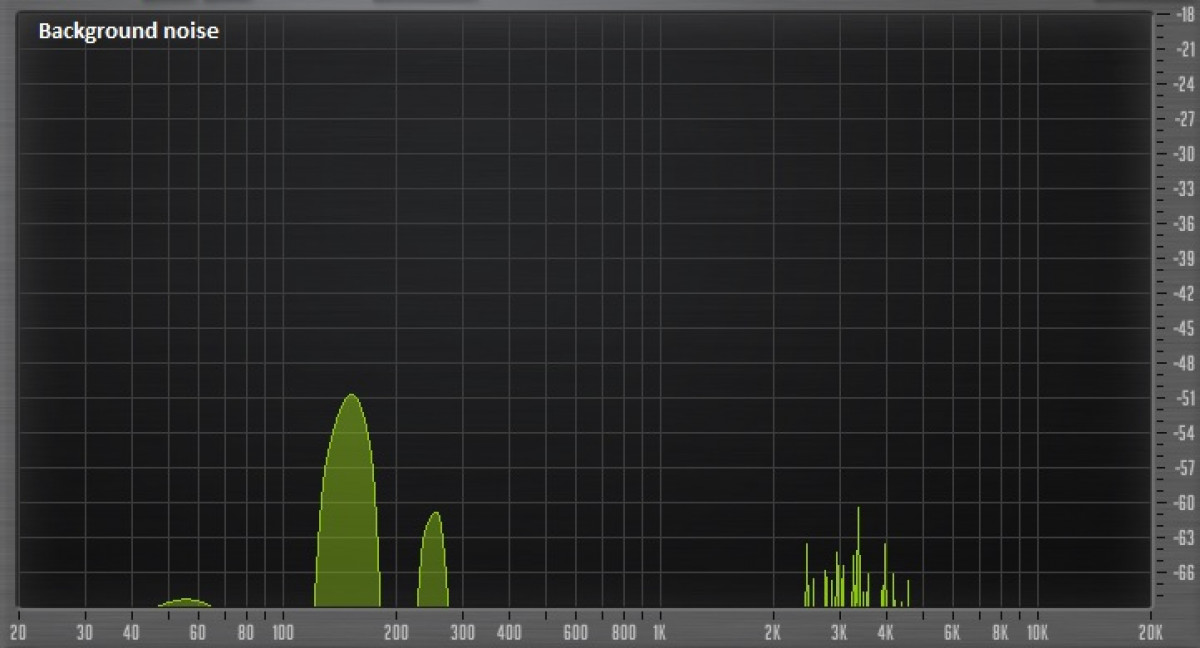This screenshot has width=1200, height=648.
Task: Click the 1K frequency axis label
Action: click(x=659, y=631)
